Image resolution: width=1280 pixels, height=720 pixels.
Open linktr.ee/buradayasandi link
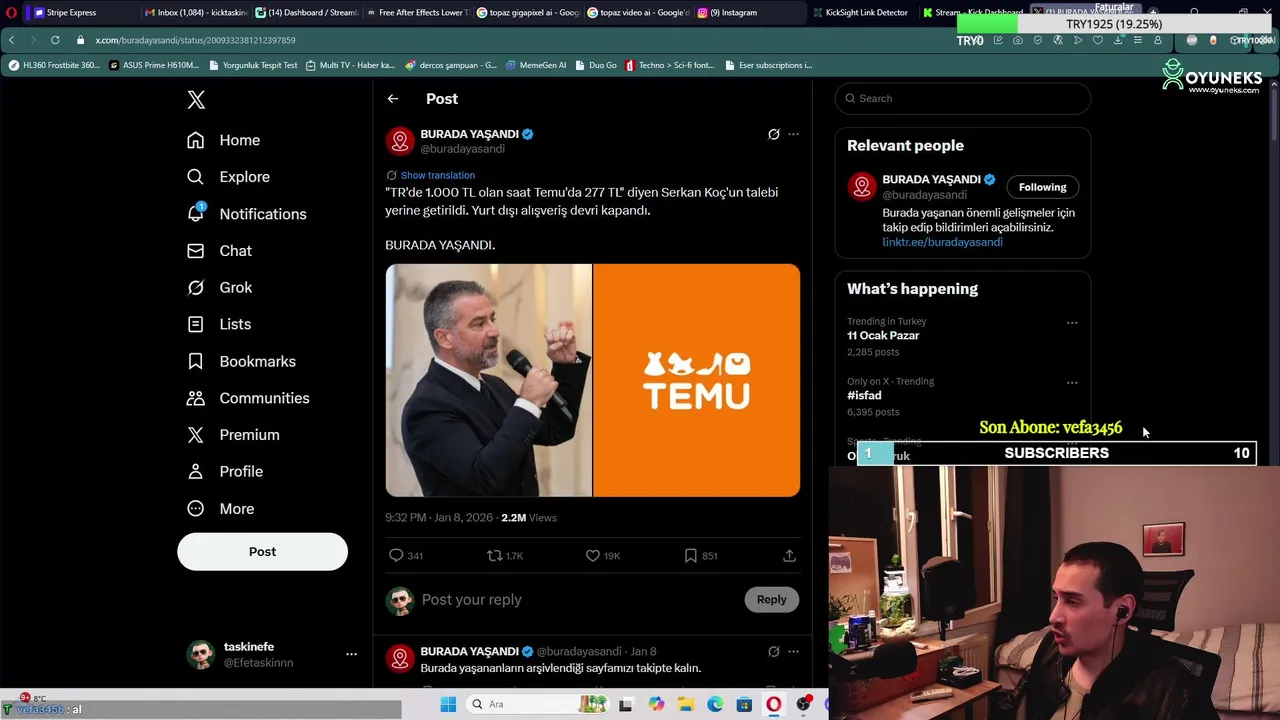pos(942,242)
